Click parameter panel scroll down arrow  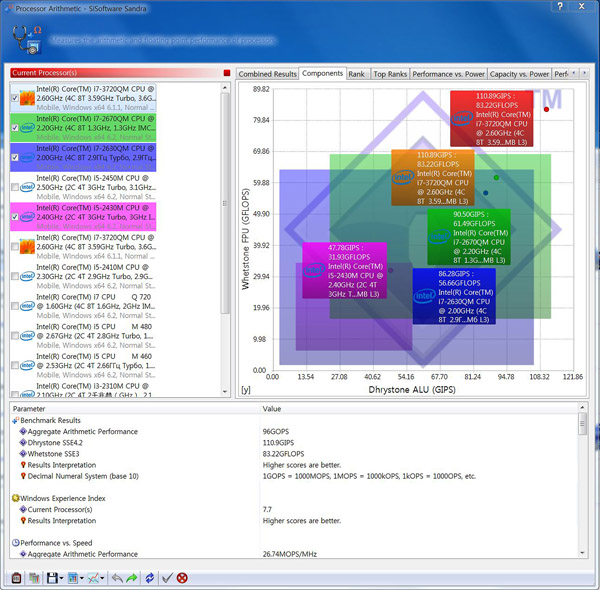click(582, 553)
